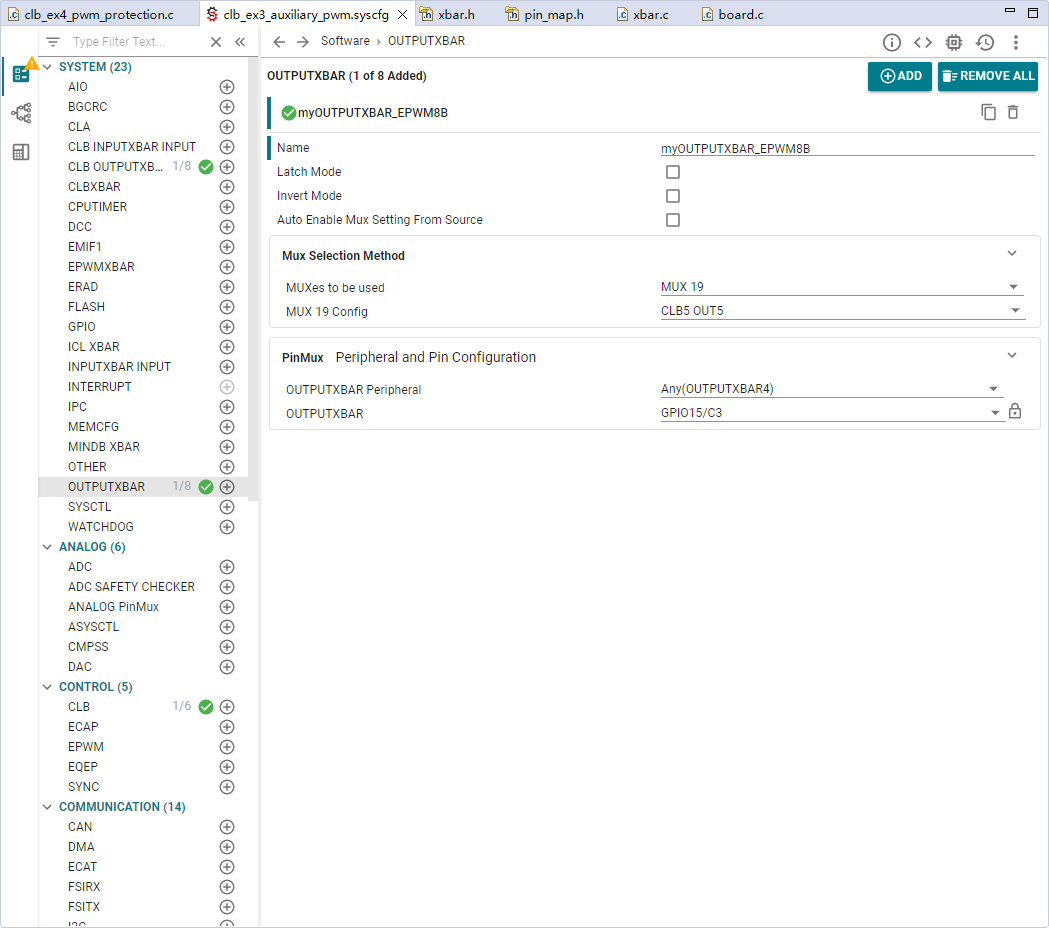Screen dimensions: 1049x928
Task: Collapse the CONTROL (5) category
Action: tap(47, 687)
